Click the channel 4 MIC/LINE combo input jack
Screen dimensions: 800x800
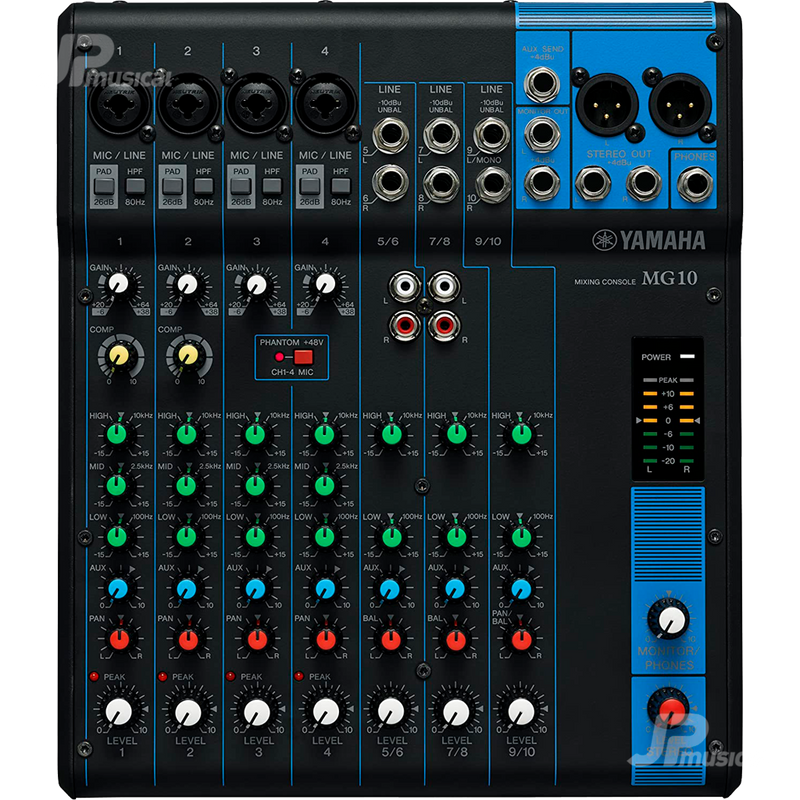[x=325, y=106]
